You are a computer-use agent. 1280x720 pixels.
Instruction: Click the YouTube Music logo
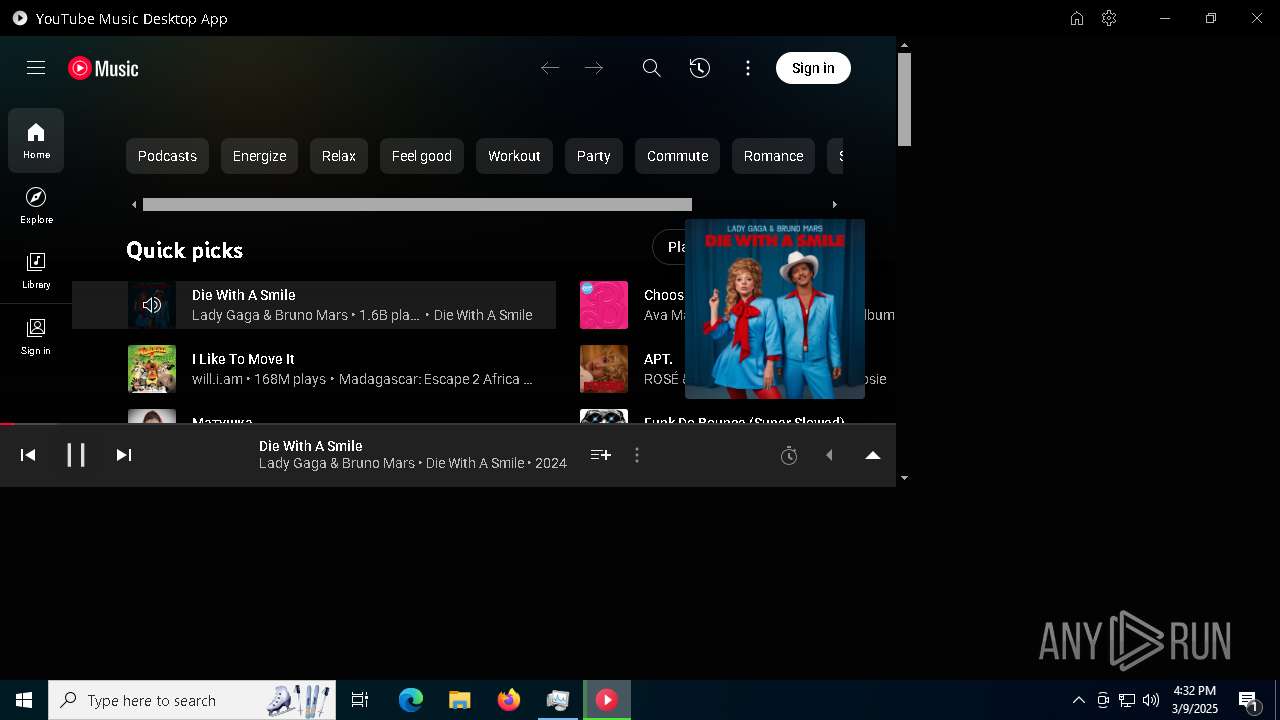pyautogui.click(x=103, y=68)
